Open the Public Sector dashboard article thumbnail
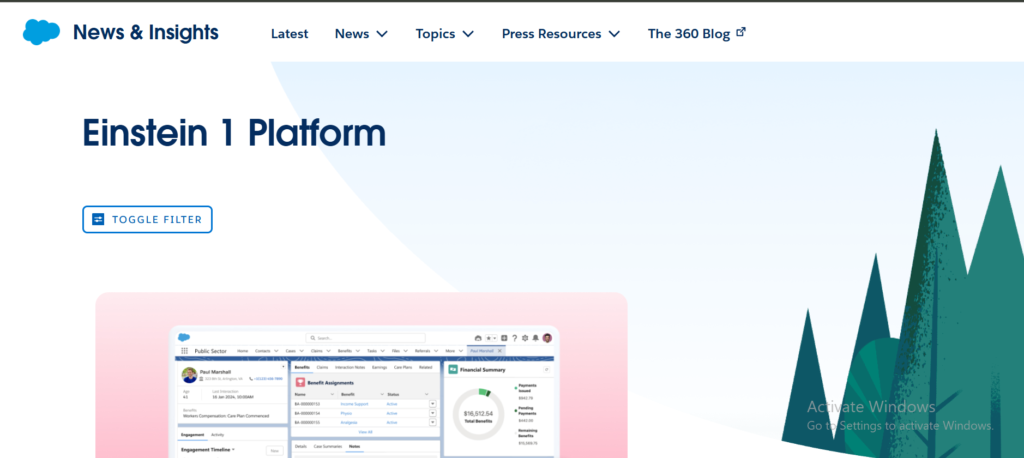This screenshot has width=1024, height=458. click(x=361, y=375)
